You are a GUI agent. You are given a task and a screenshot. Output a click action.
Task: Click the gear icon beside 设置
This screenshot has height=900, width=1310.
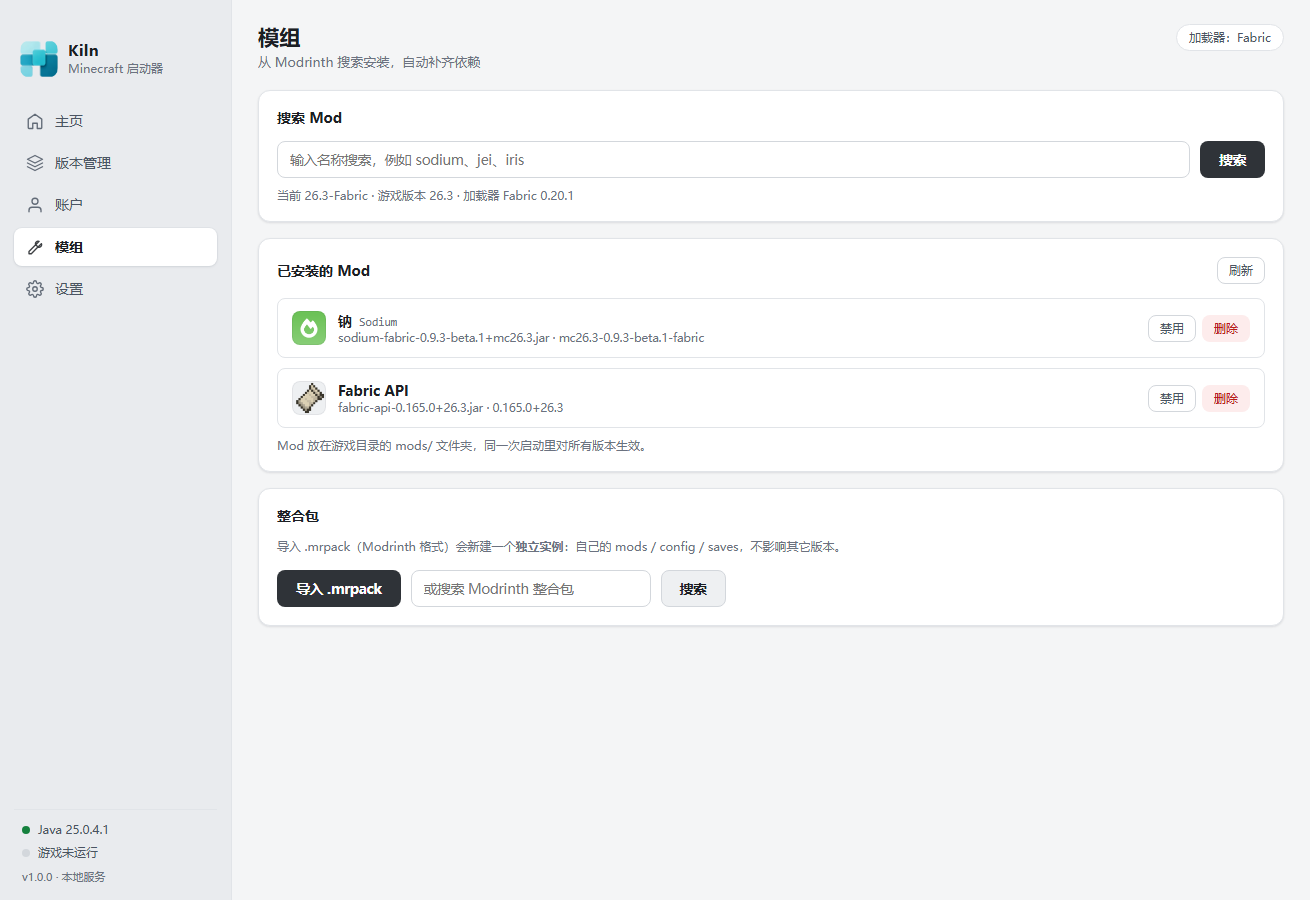click(35, 289)
